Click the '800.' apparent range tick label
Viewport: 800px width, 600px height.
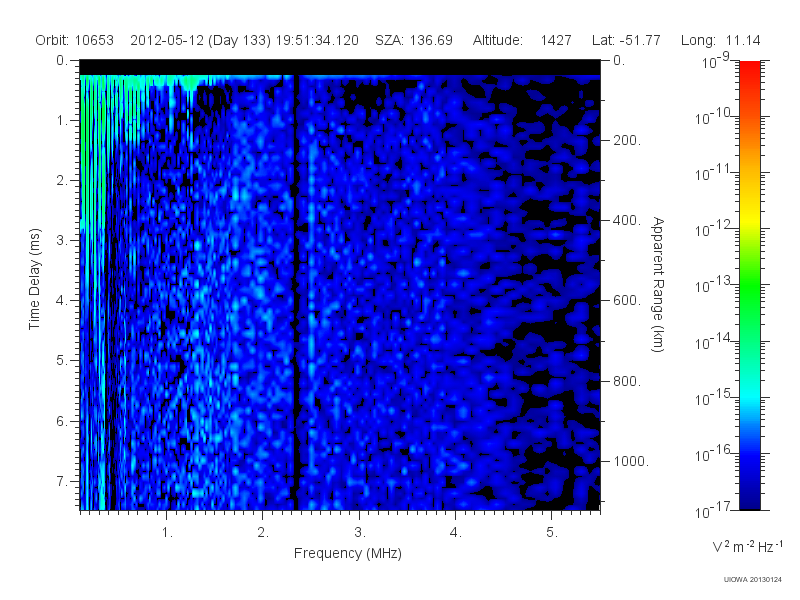tap(627, 381)
